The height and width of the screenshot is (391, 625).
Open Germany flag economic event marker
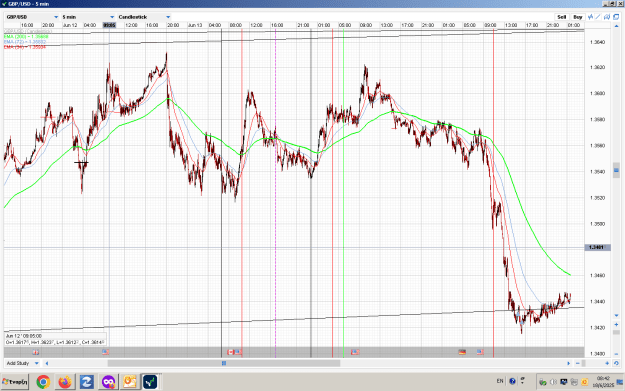click(x=462, y=352)
